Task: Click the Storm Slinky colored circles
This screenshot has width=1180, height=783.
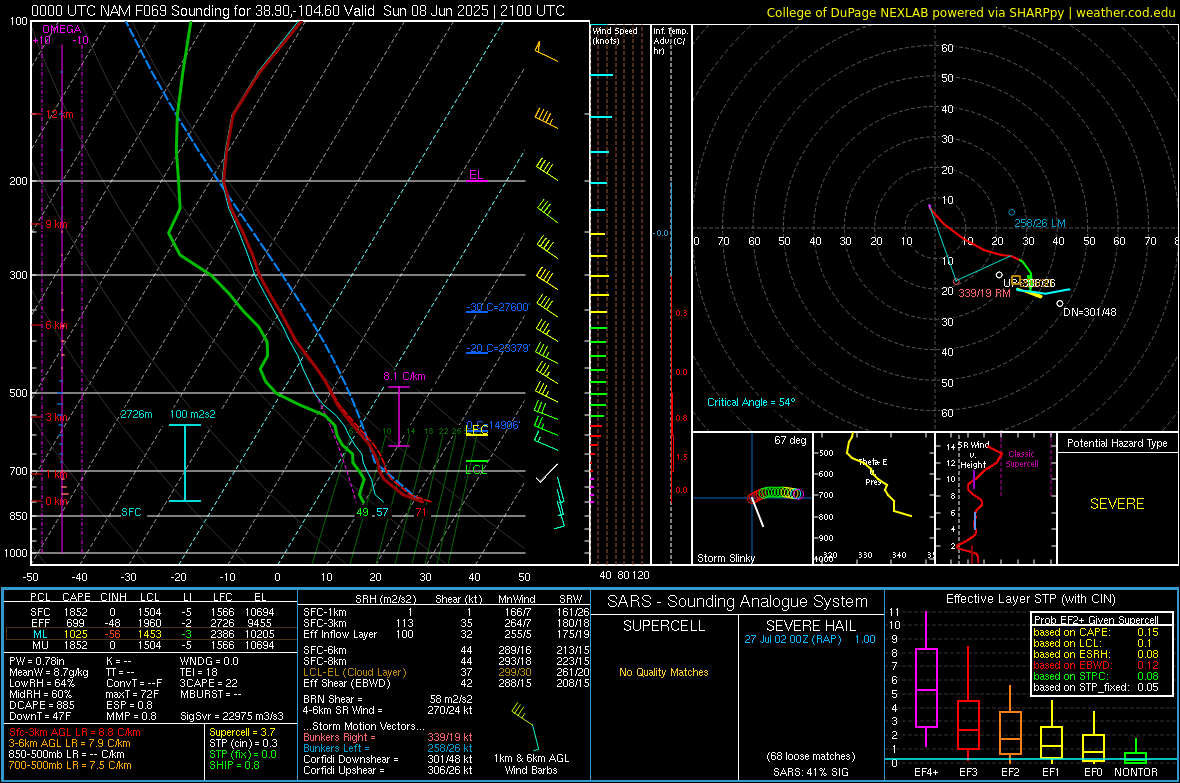Action: coord(776,494)
